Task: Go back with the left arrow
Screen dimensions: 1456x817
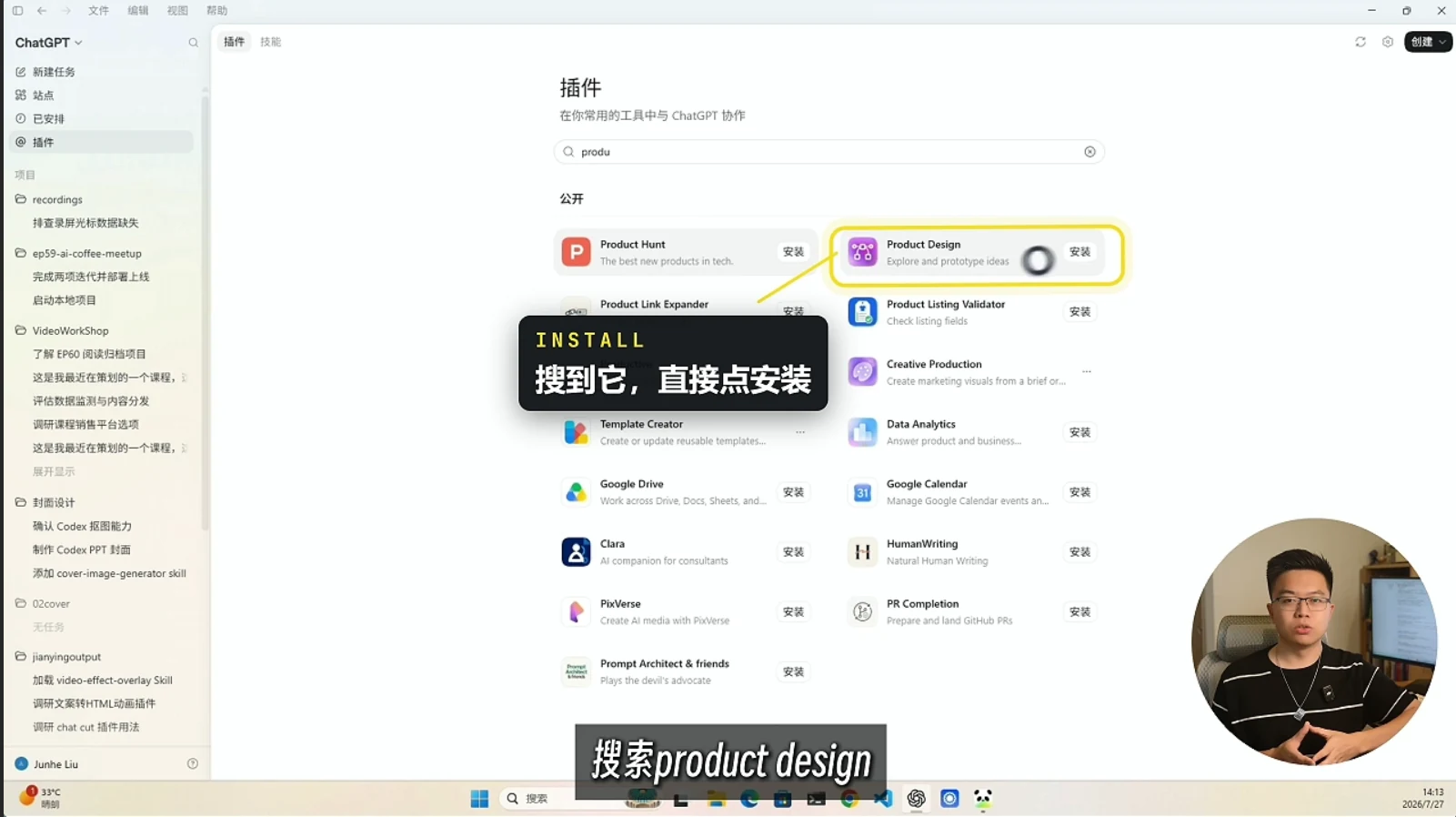Action: click(x=42, y=11)
